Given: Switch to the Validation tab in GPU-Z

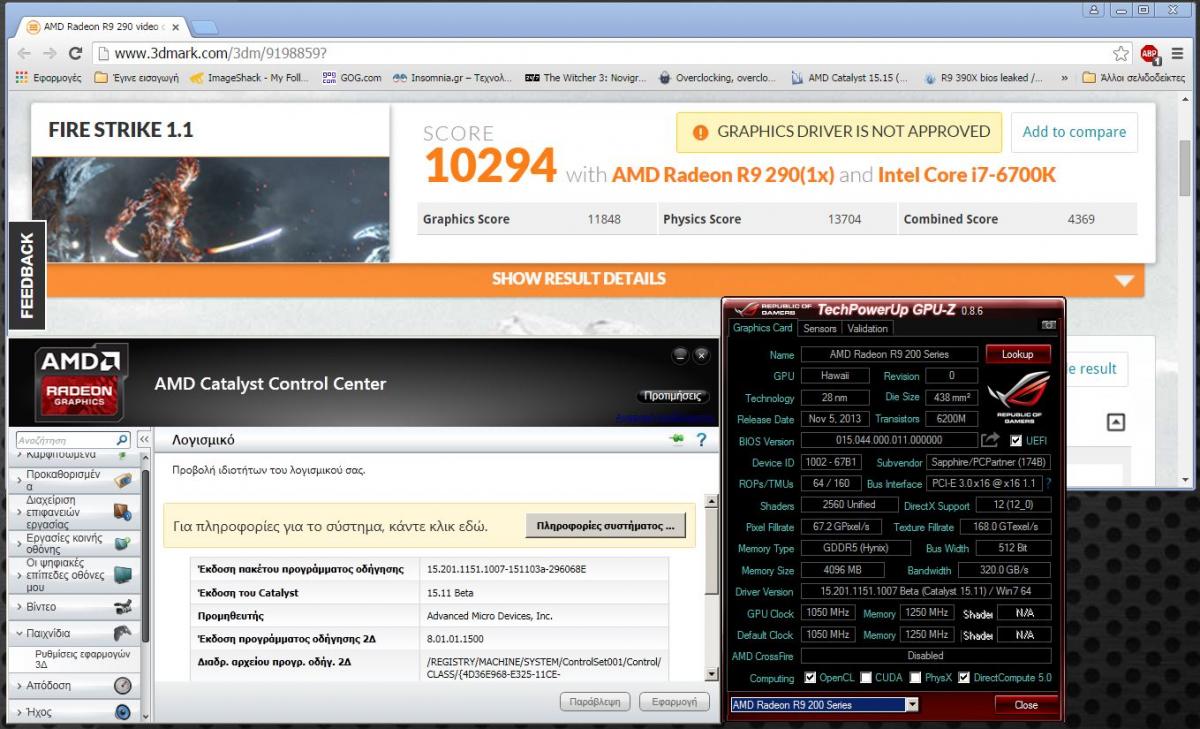Looking at the screenshot, I should 867,328.
